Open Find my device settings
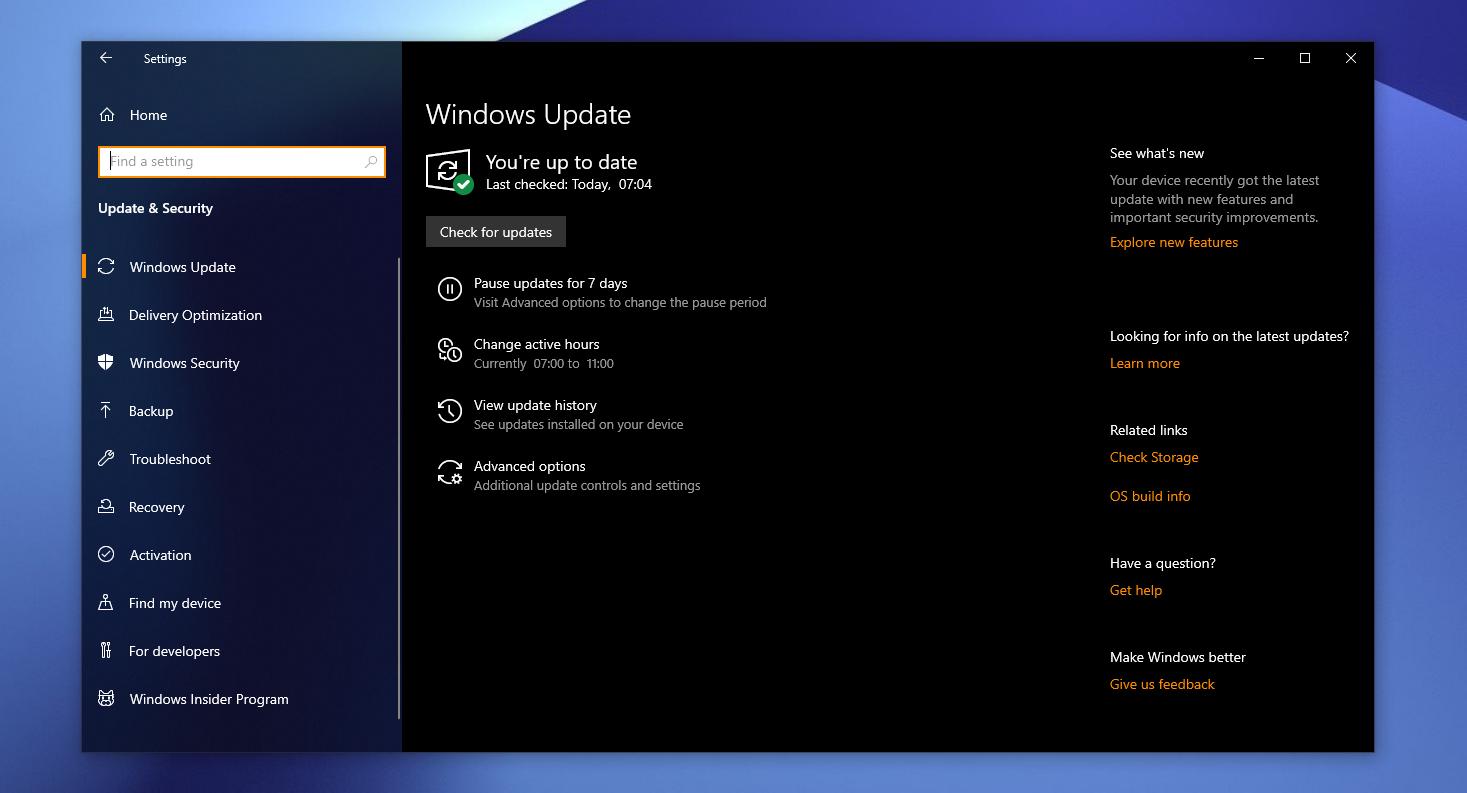 (x=240, y=603)
